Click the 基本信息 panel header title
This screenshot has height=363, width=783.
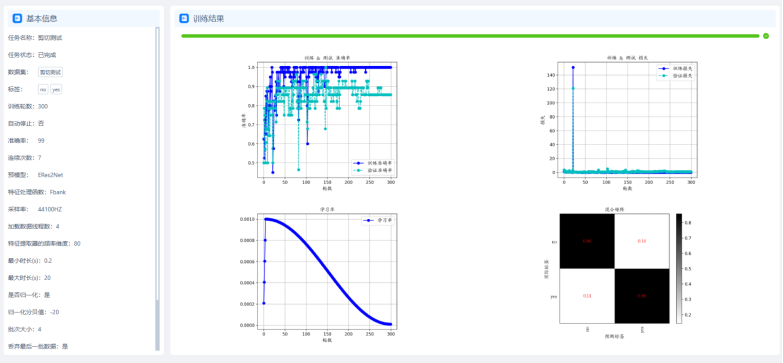click(x=42, y=18)
